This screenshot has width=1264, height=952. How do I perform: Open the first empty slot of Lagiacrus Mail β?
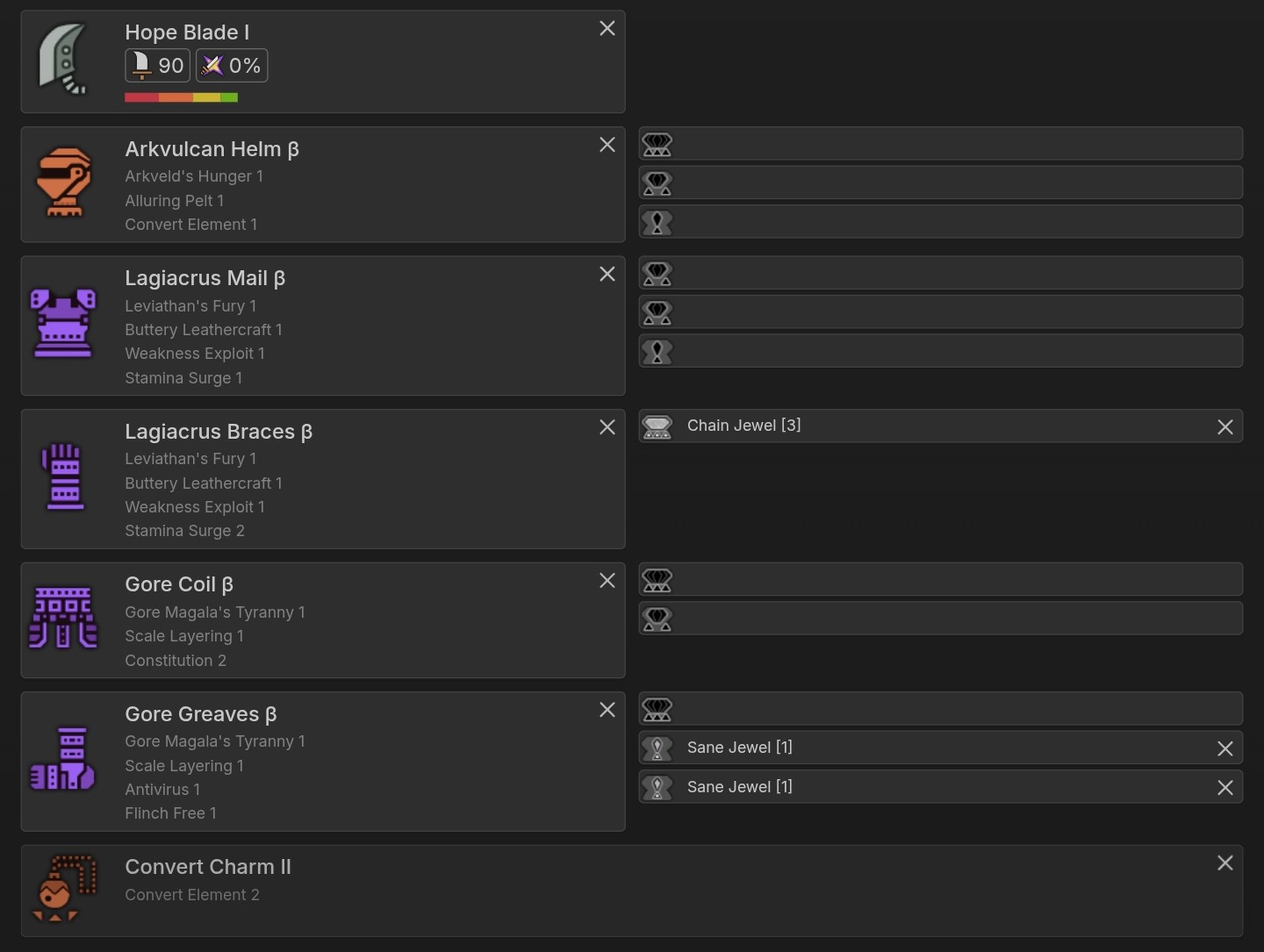tap(941, 273)
